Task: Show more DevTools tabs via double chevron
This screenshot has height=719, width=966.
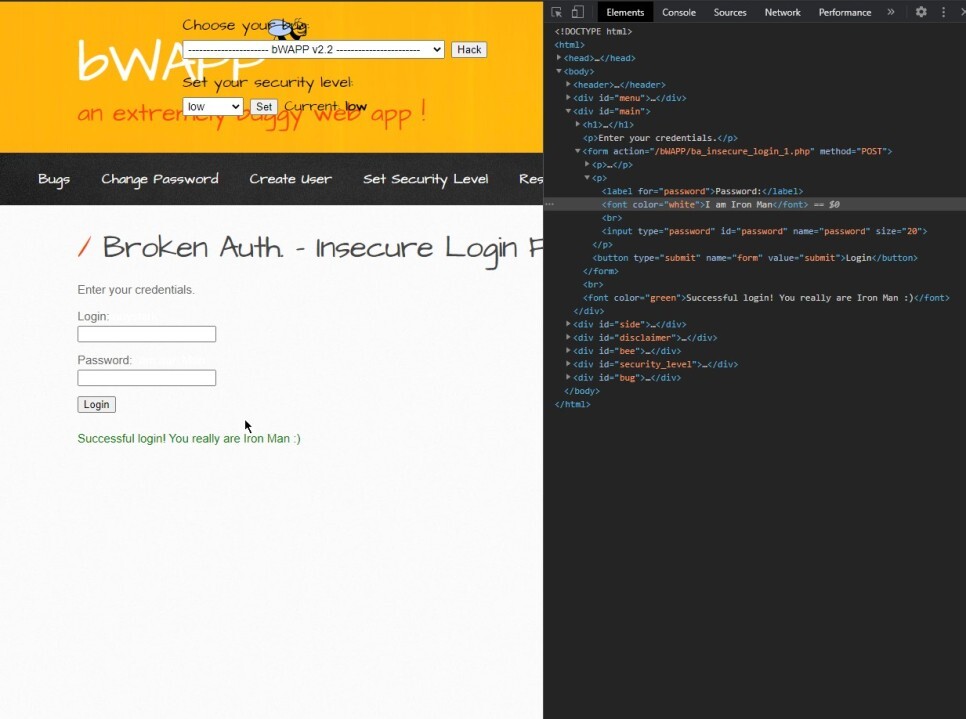Action: coord(891,12)
